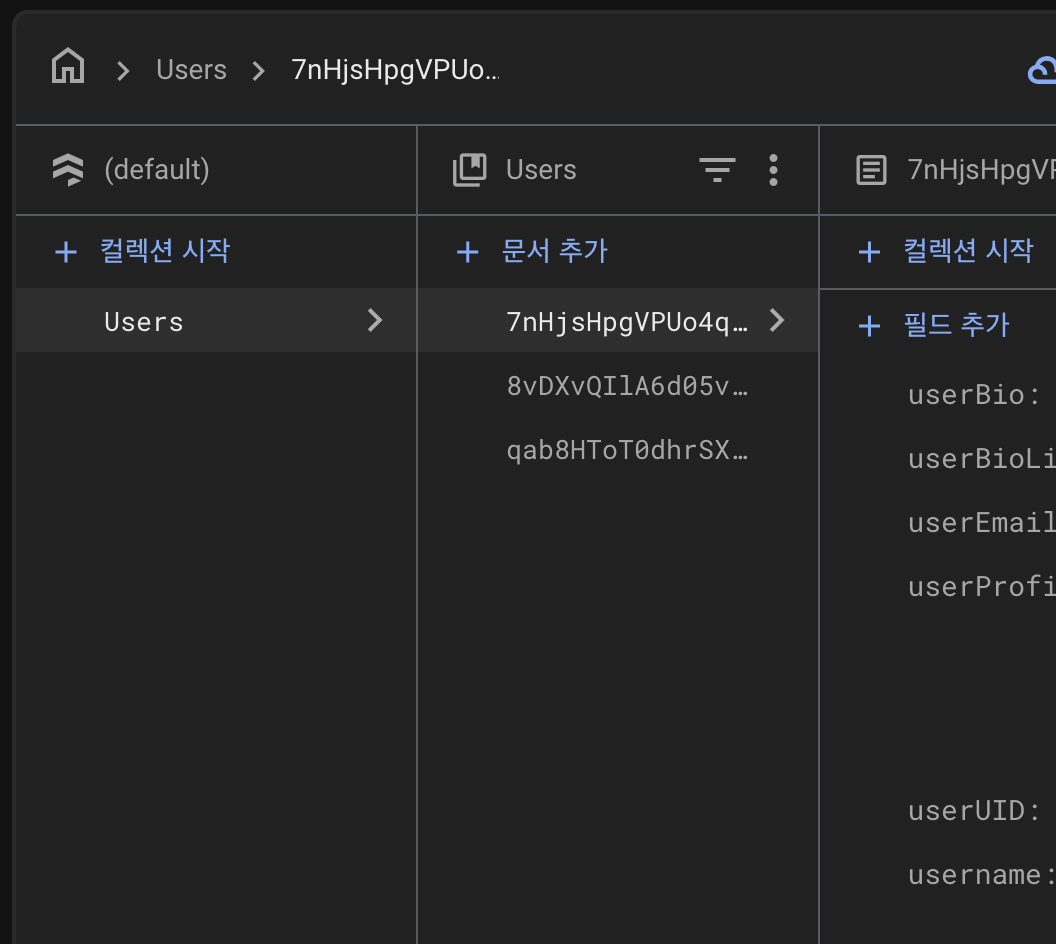Expand the 7nHjsHpgVPUo4q document chevron
The image size is (1056, 944).
coord(777,321)
